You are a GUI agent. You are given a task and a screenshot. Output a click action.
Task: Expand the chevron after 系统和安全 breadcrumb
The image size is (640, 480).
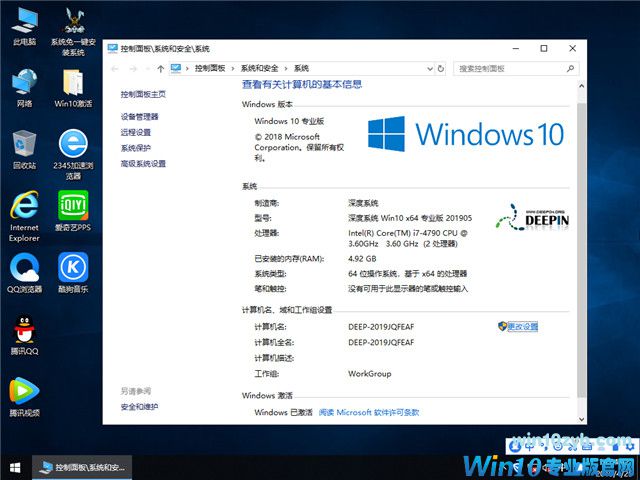(286, 69)
